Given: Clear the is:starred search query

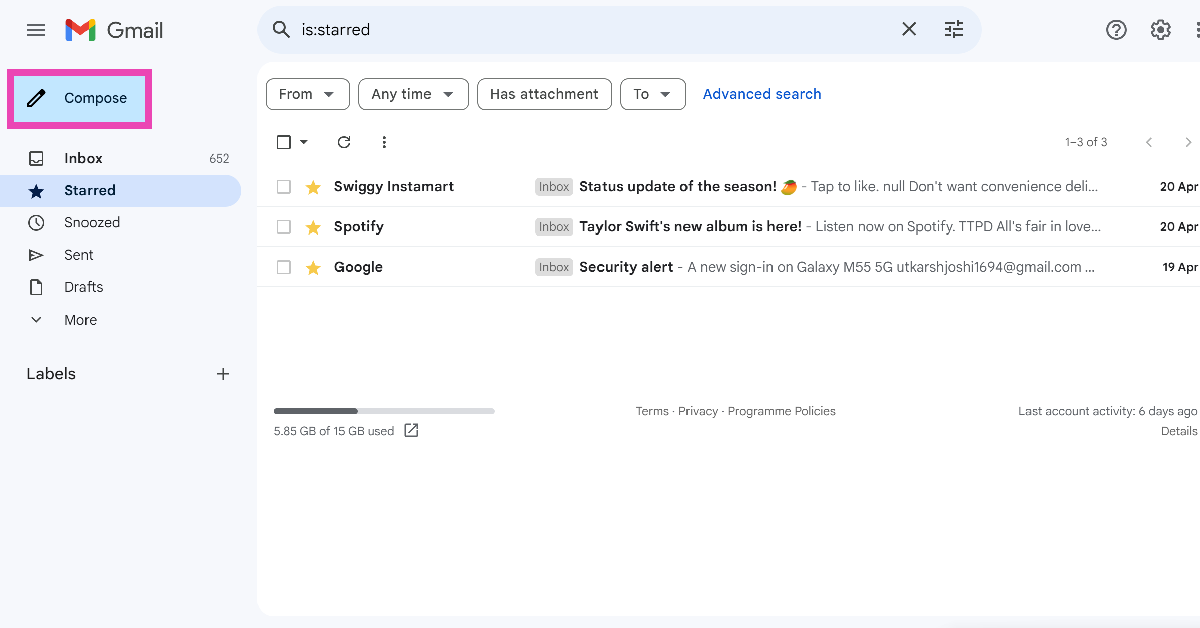Looking at the screenshot, I should coord(909,30).
